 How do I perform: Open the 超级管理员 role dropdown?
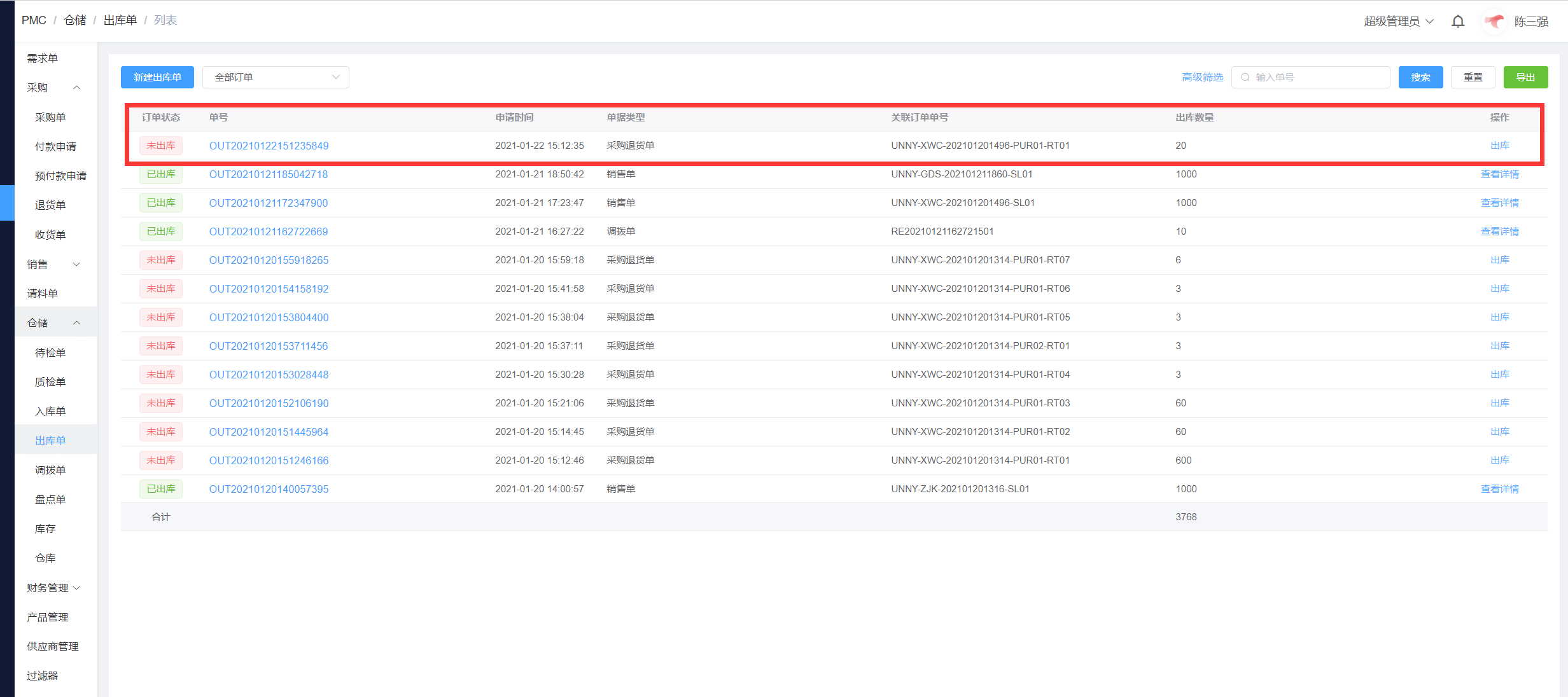[x=1399, y=22]
